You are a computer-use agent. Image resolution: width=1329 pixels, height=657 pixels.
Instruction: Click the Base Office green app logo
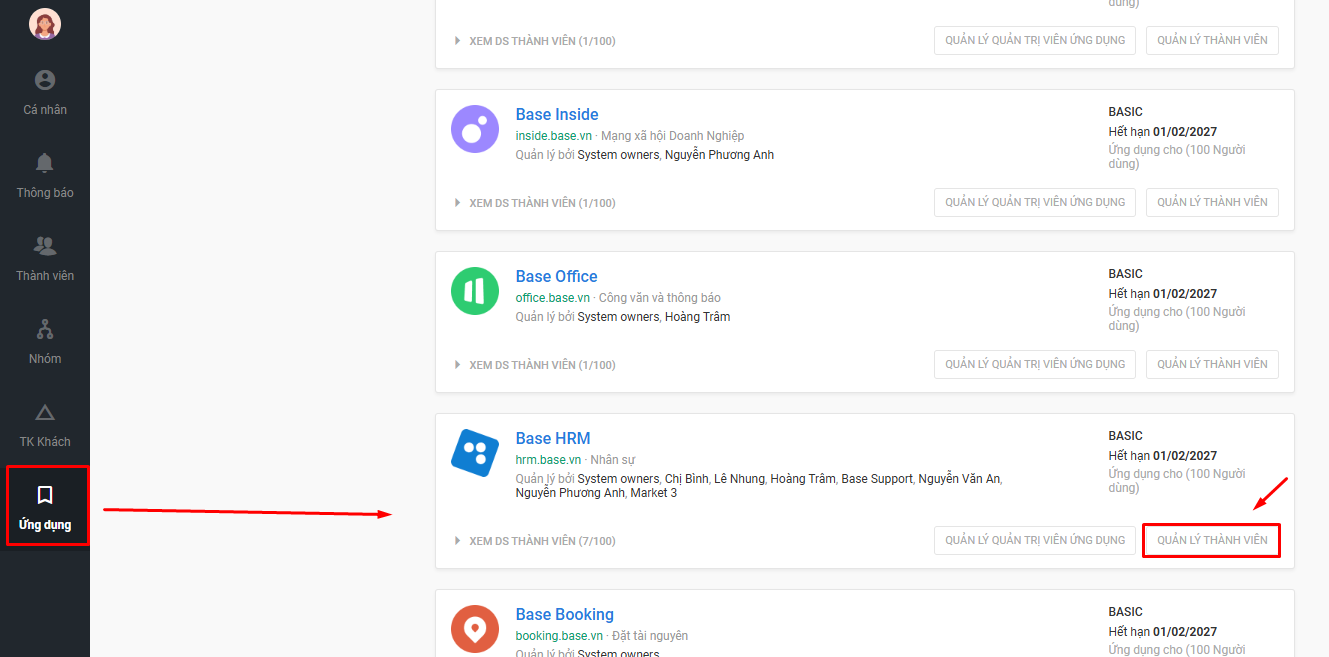475,291
